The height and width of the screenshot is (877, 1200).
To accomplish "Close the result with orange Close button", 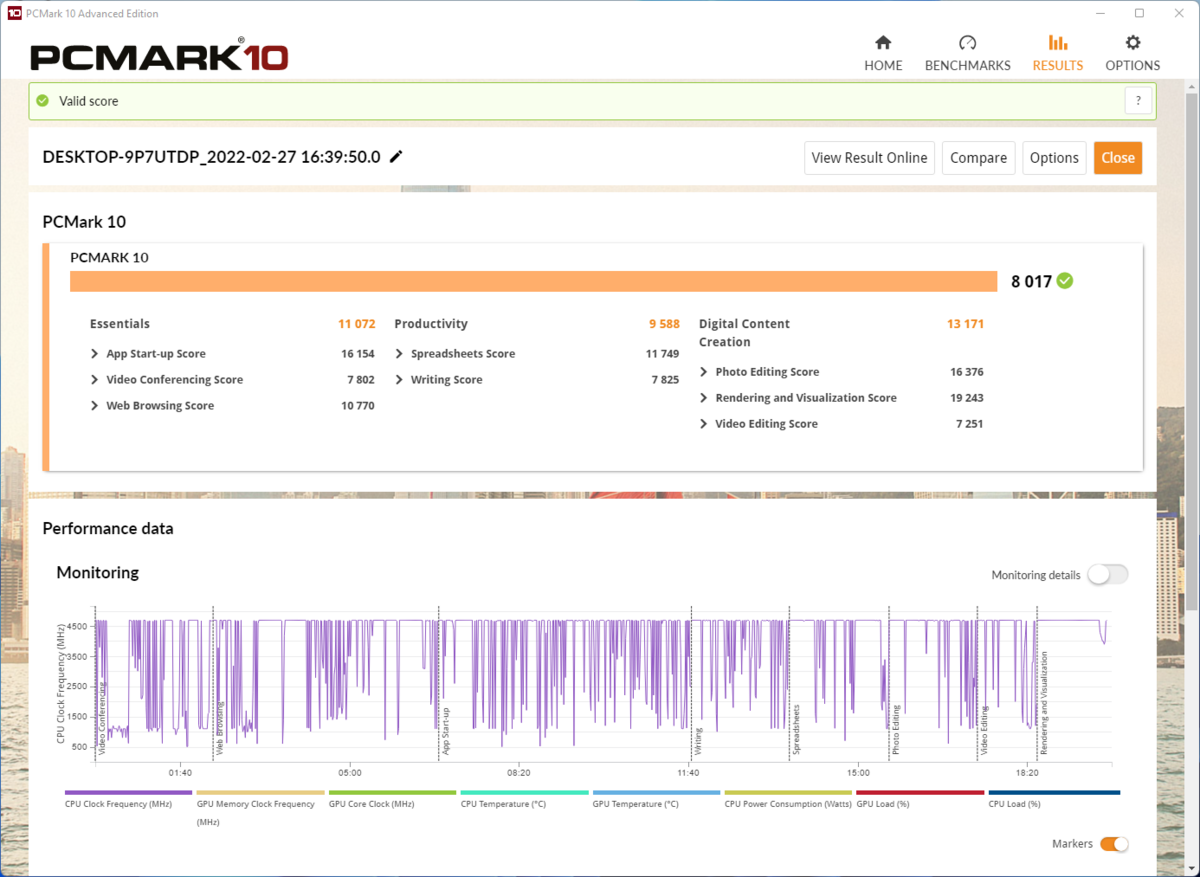I will pos(1118,158).
